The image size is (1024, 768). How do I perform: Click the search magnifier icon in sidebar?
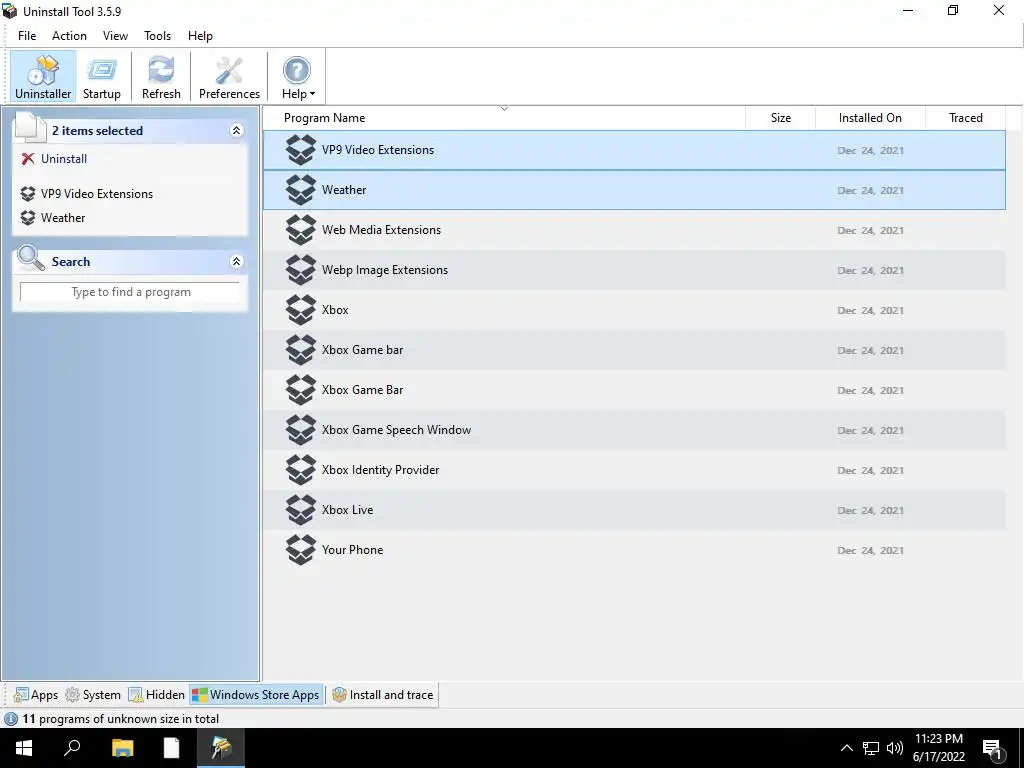click(x=30, y=259)
